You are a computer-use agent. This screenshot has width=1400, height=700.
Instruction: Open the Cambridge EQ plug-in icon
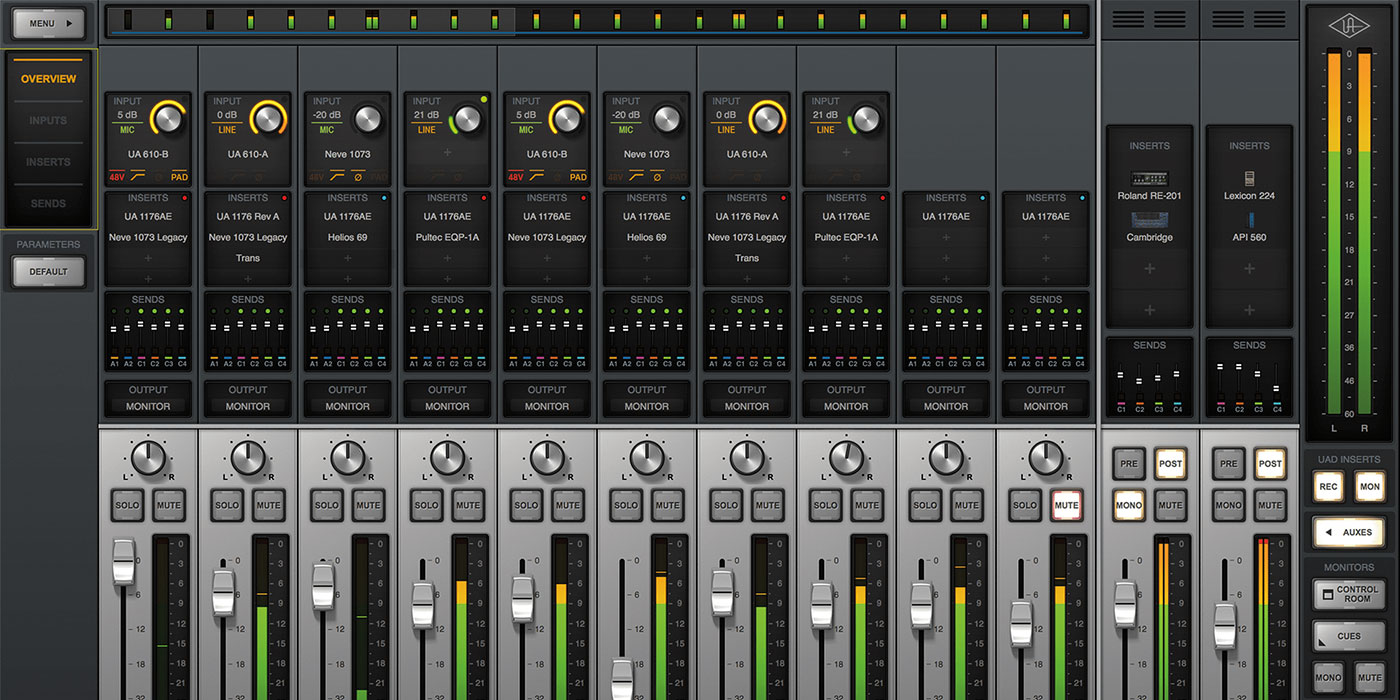(1149, 220)
